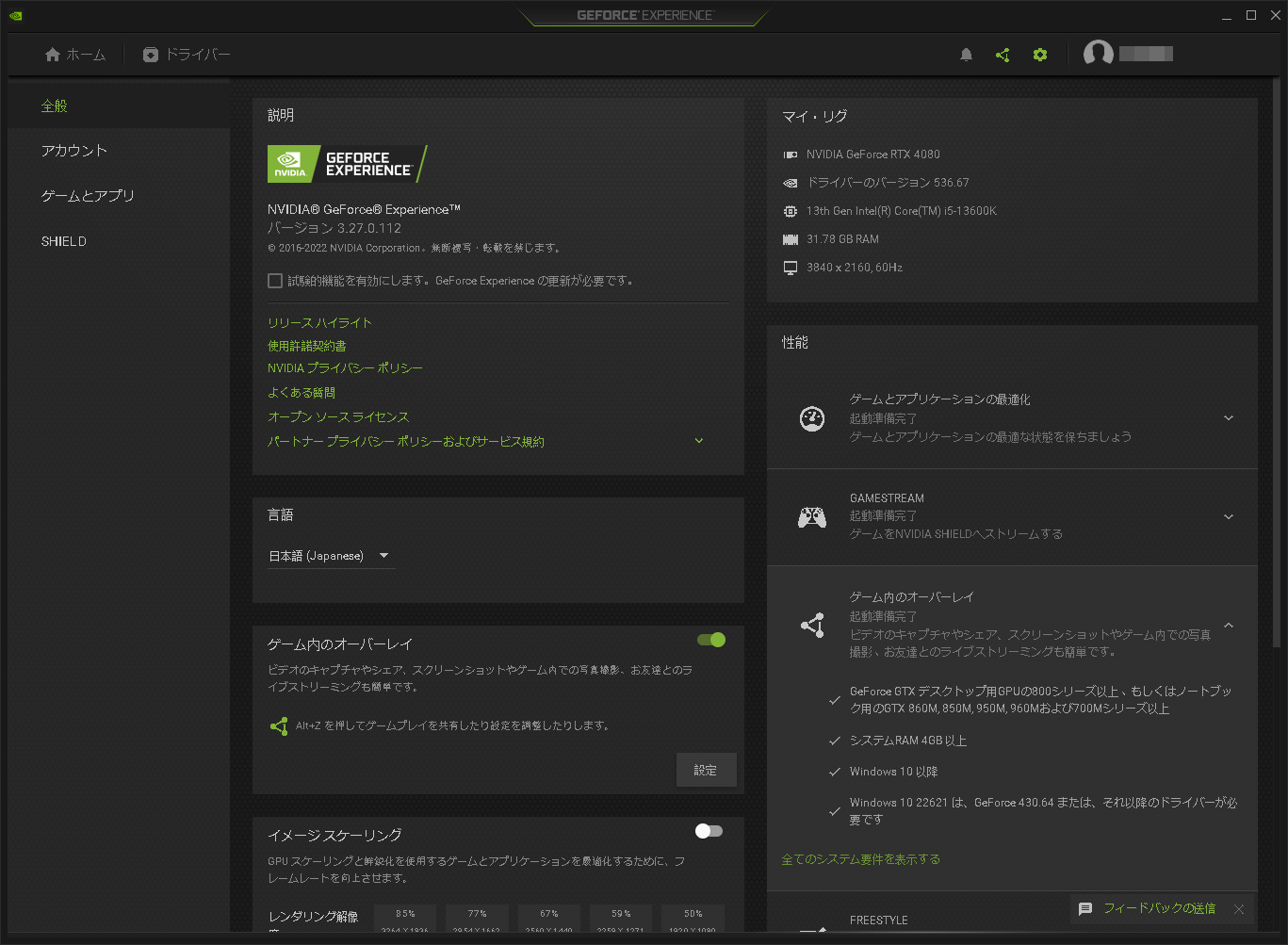Check the 試験的機能を有効にします checkbox
This screenshot has height=945, width=1288.
coord(274,280)
